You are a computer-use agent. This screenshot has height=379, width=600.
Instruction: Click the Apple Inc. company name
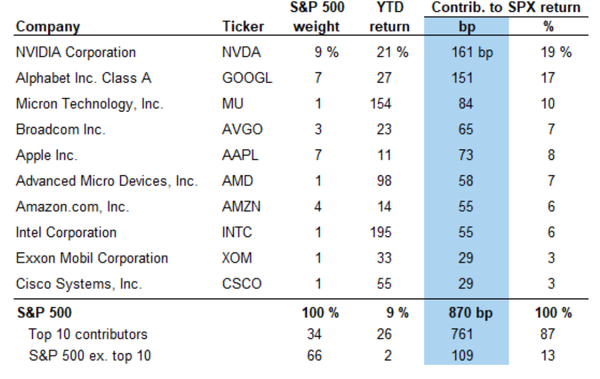click(46, 155)
